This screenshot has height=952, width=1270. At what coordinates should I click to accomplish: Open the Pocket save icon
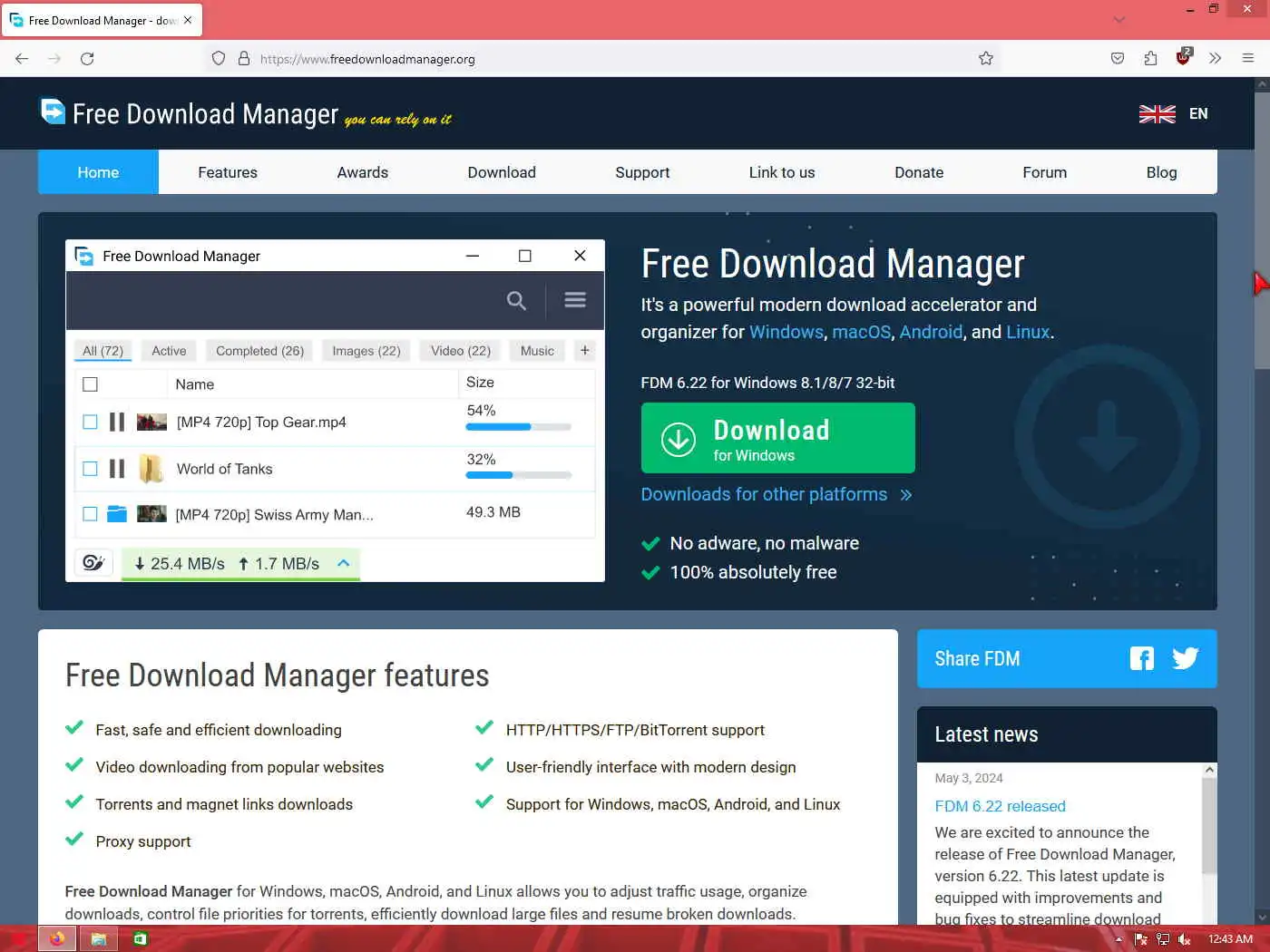pos(1118,58)
